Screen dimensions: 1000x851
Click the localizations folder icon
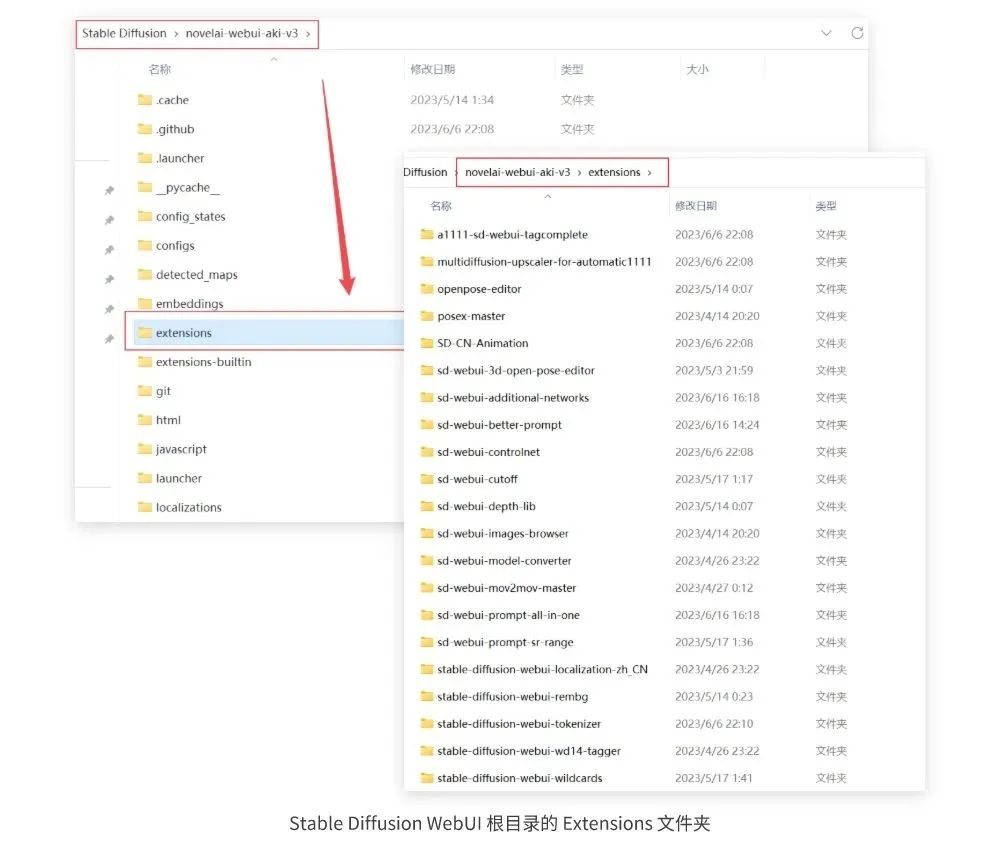(144, 507)
